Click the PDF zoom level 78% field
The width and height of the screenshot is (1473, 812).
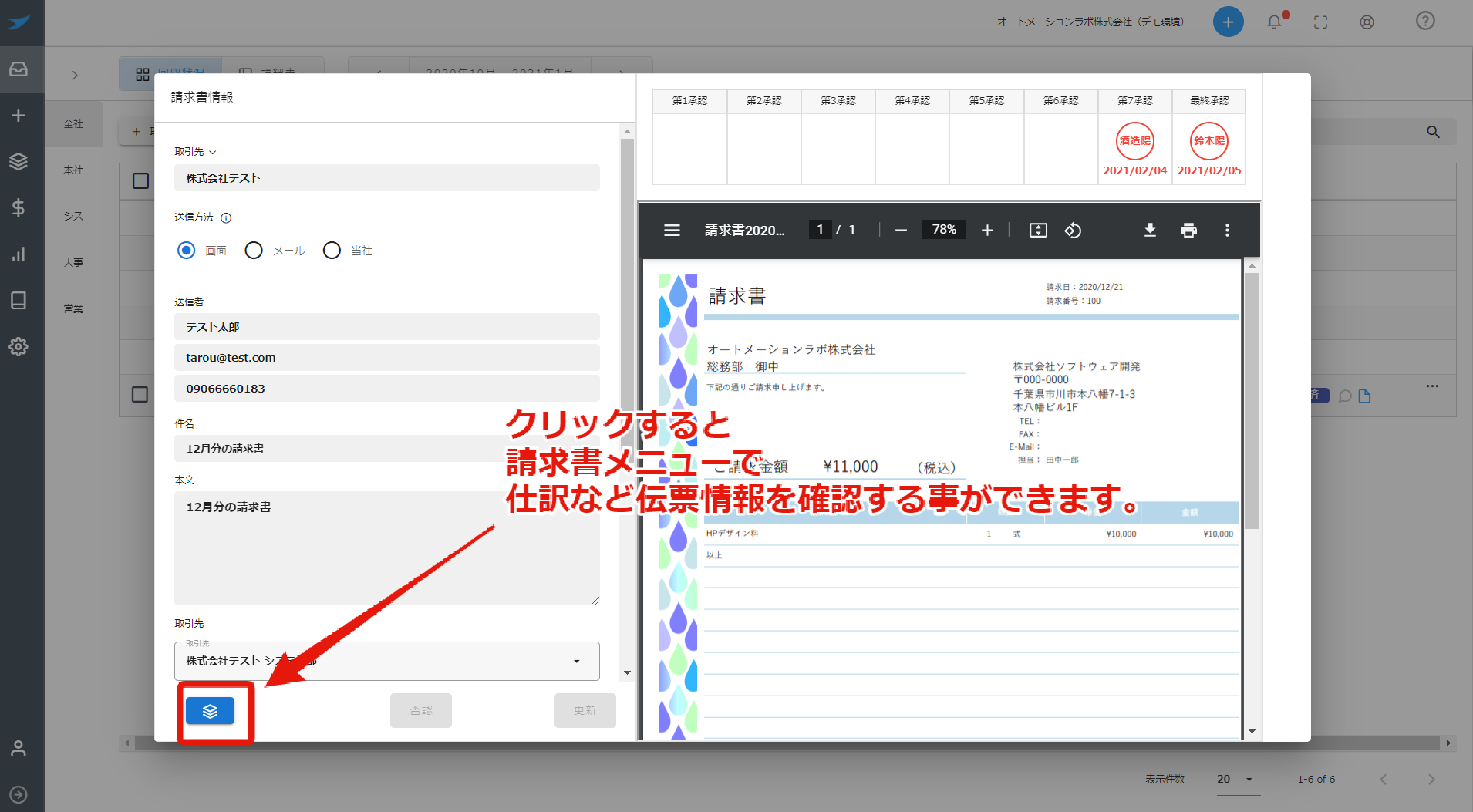coord(944,229)
